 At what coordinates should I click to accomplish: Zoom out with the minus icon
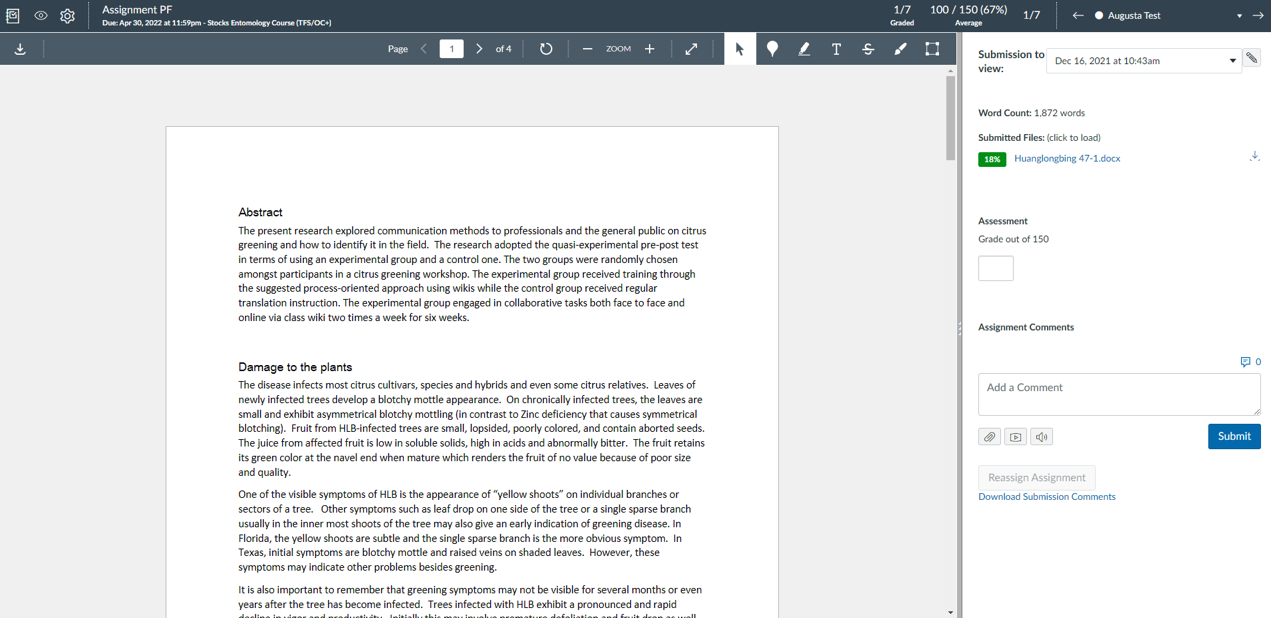587,49
